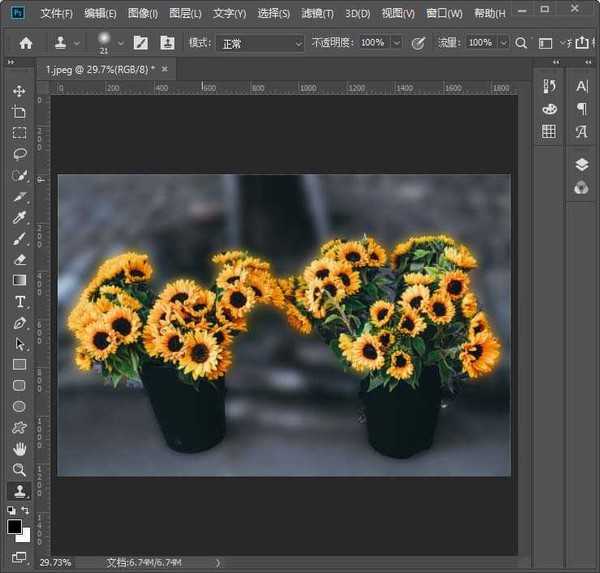The image size is (600, 573).
Task: Open the 滤镜(T) filter menu
Action: pyautogui.click(x=317, y=14)
